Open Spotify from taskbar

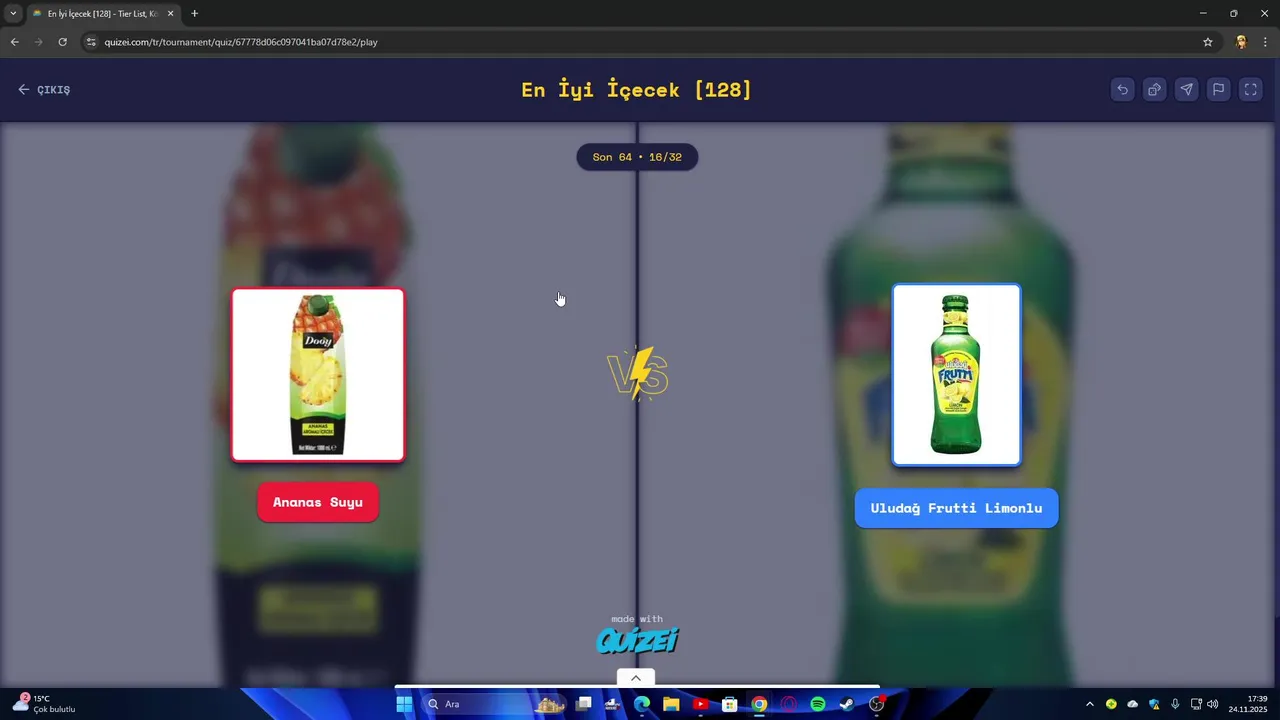pos(817,704)
